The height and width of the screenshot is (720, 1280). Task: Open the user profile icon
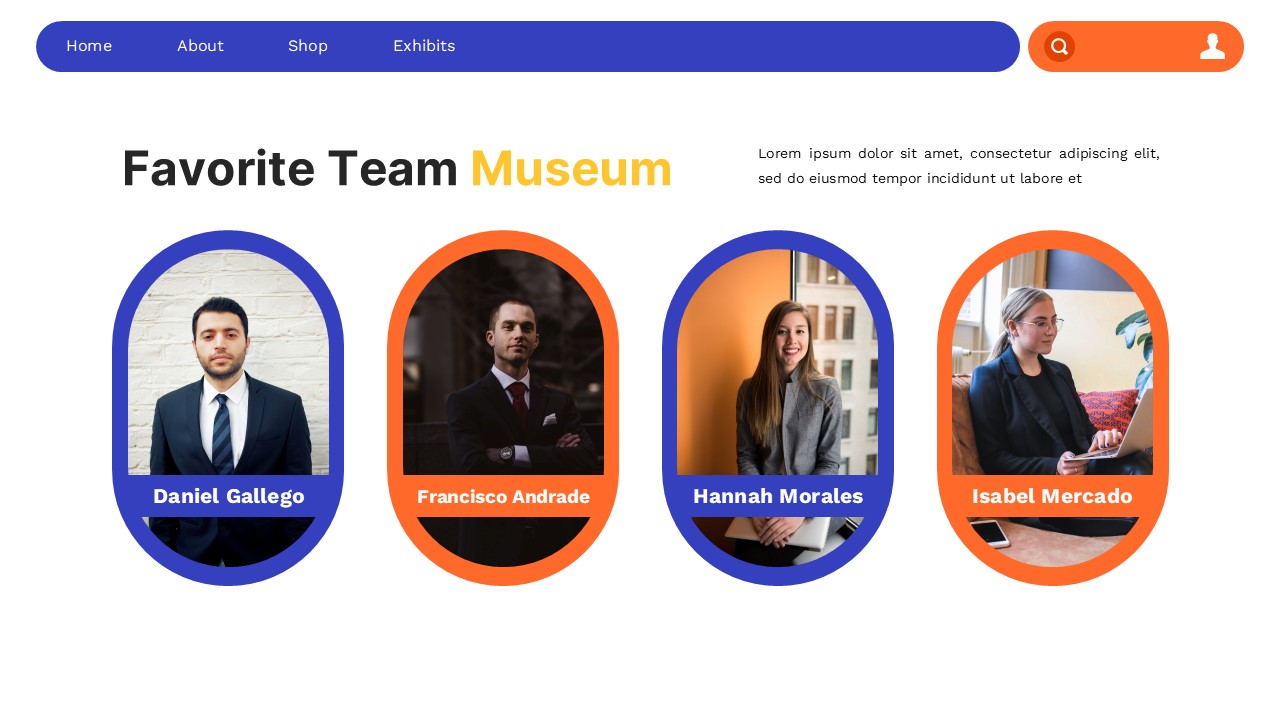[x=1213, y=46]
